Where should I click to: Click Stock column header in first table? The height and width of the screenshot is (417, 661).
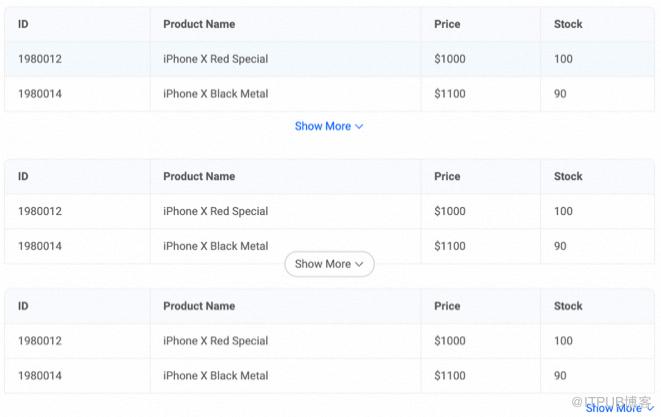tap(568, 24)
